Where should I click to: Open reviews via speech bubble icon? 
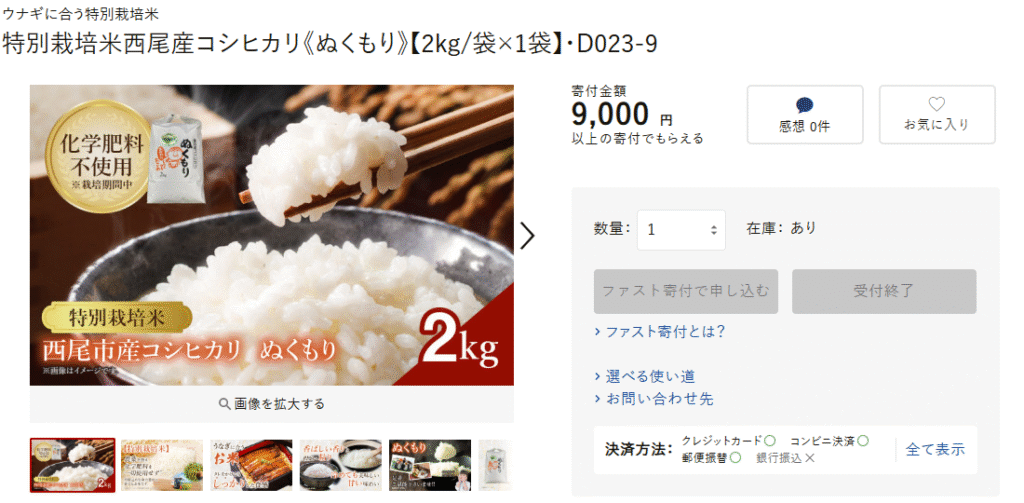pos(805,105)
